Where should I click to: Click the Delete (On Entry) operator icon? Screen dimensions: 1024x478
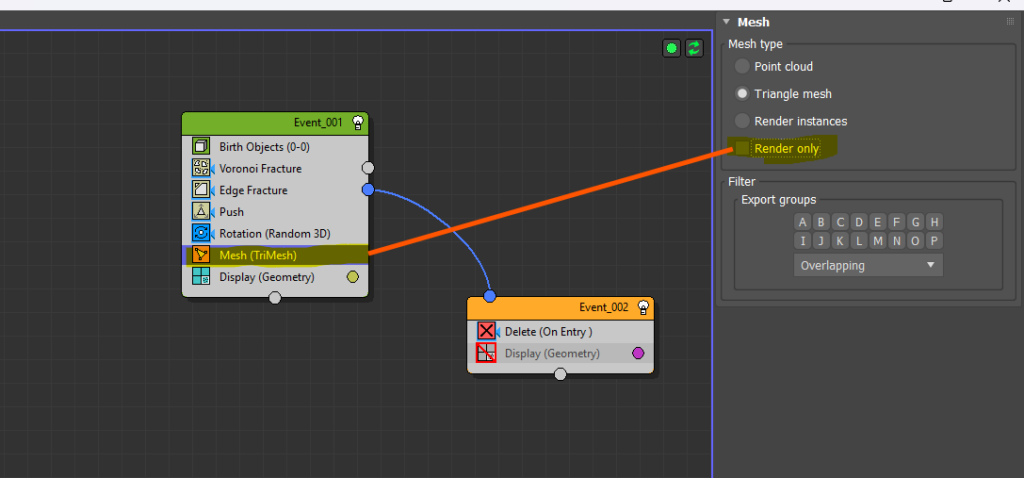pos(486,331)
